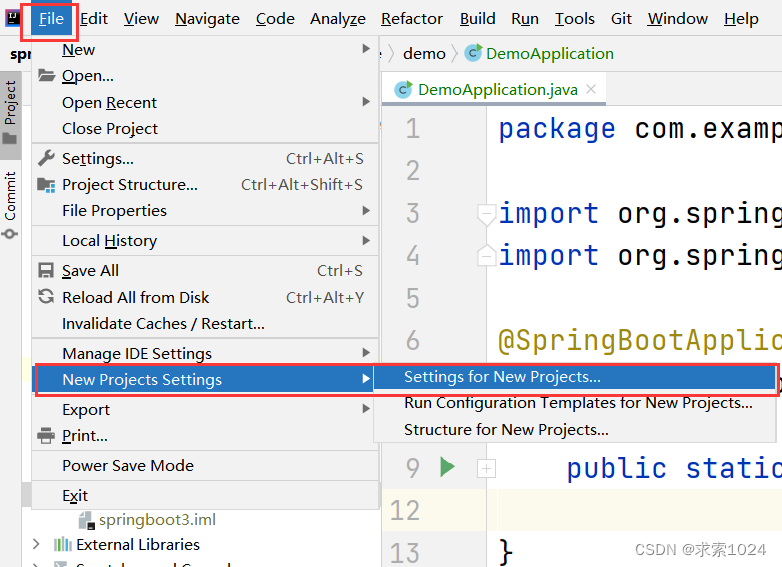
Task: Click the springboot3.iml file icon
Action: pos(87,520)
